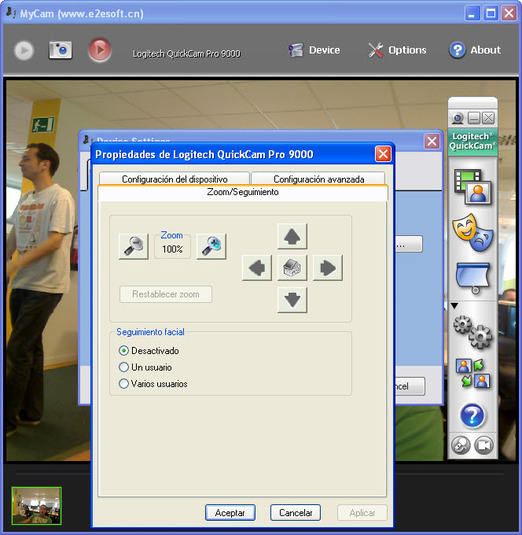Select the Varios usuarios radio button
This screenshot has height=535, width=522.
point(124,384)
